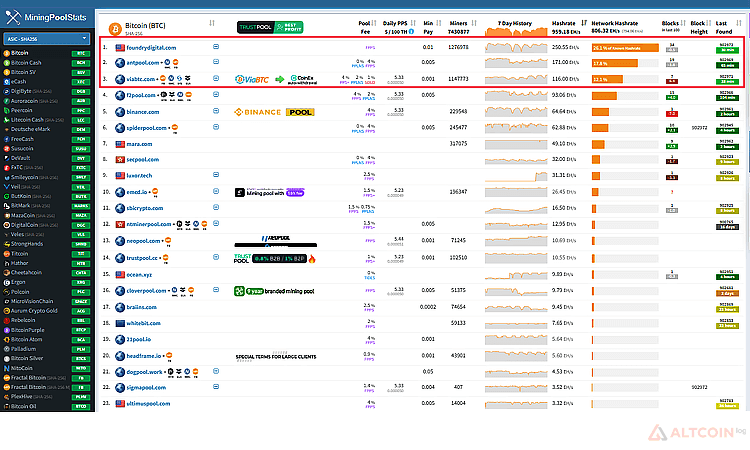The width and height of the screenshot is (750, 450).
Task: Open the spiderpool.com pool link
Action: [146, 128]
